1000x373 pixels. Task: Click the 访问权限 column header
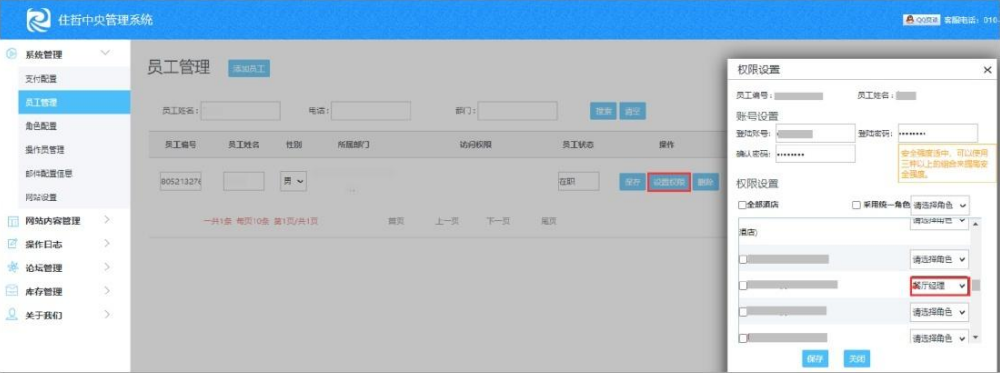(476, 145)
